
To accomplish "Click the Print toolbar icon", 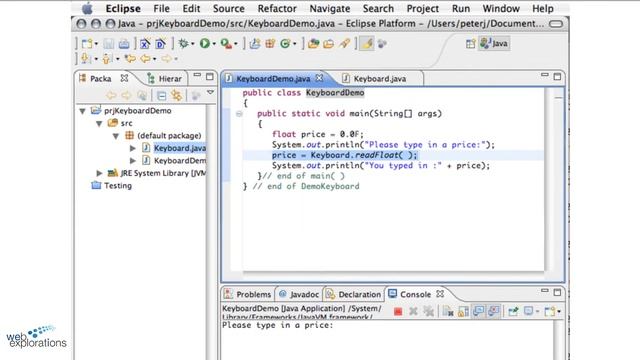I will [x=124, y=44].
